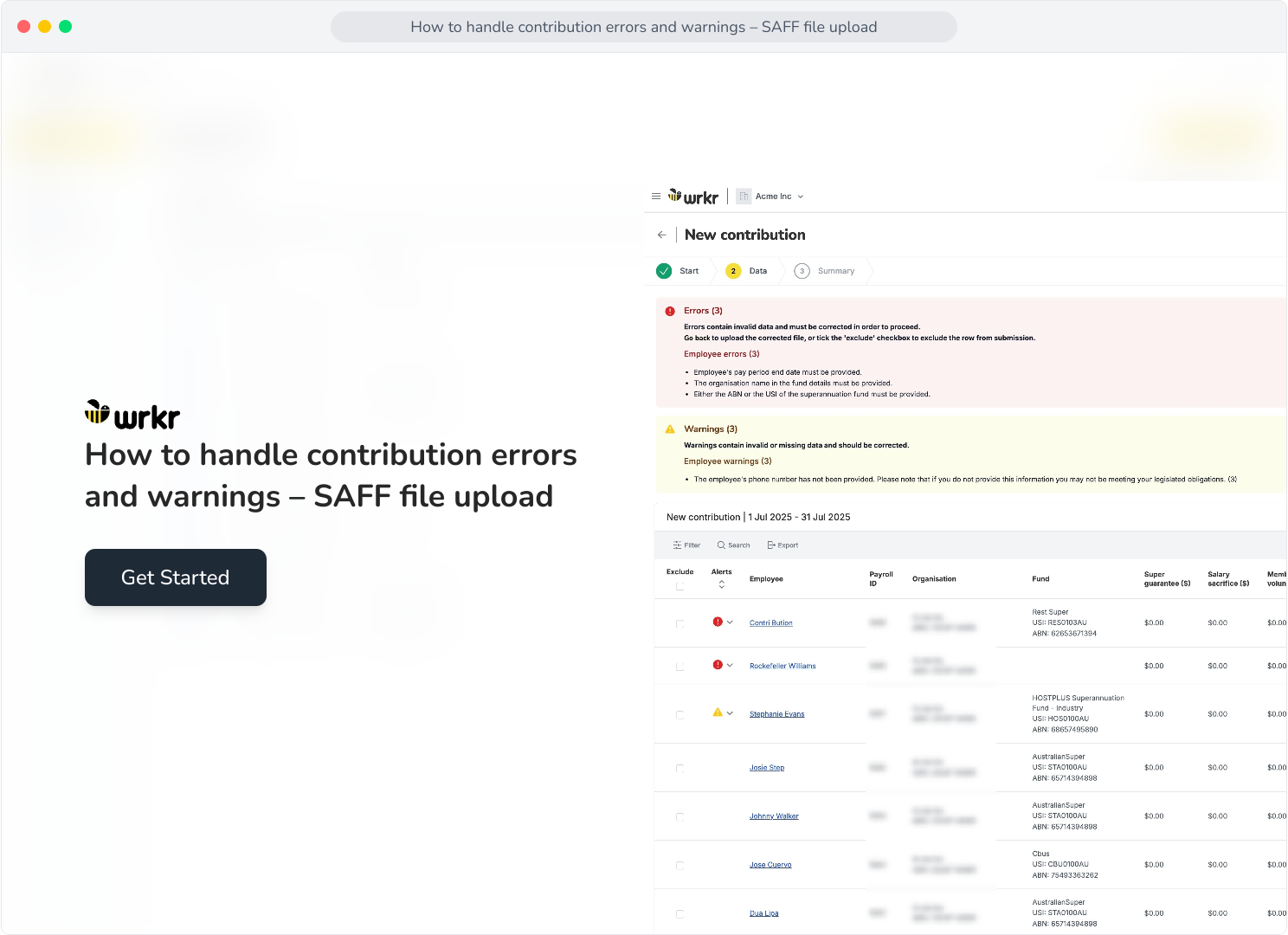Tick the exclude checkbox for Rockefeller Williams
Screen dimensions: 1288x935
(x=679, y=667)
